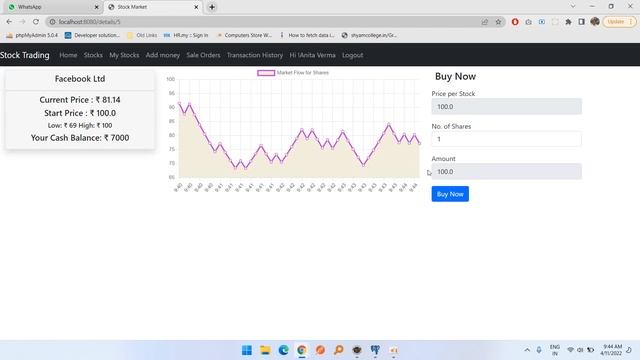Close the Stock Market tab

click(196, 7)
